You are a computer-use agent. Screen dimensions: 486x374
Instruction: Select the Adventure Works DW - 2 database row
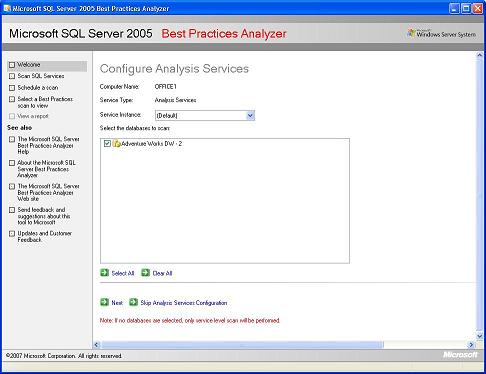[x=152, y=144]
